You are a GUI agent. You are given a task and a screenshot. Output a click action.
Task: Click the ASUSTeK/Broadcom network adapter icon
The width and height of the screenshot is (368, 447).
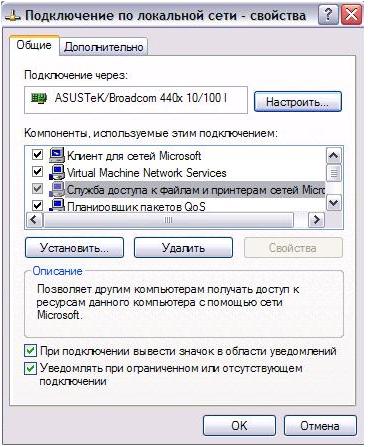[39, 98]
